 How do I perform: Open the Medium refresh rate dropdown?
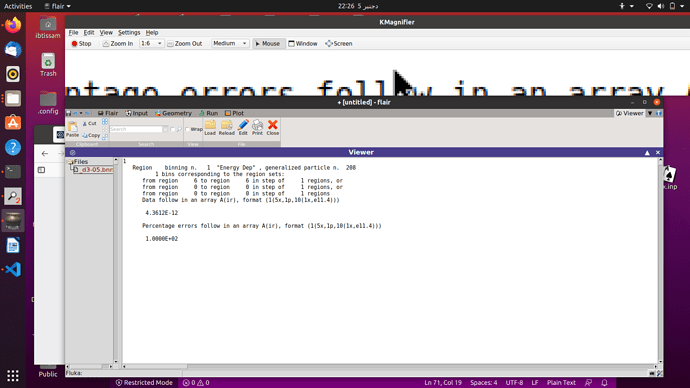pyautogui.click(x=230, y=44)
